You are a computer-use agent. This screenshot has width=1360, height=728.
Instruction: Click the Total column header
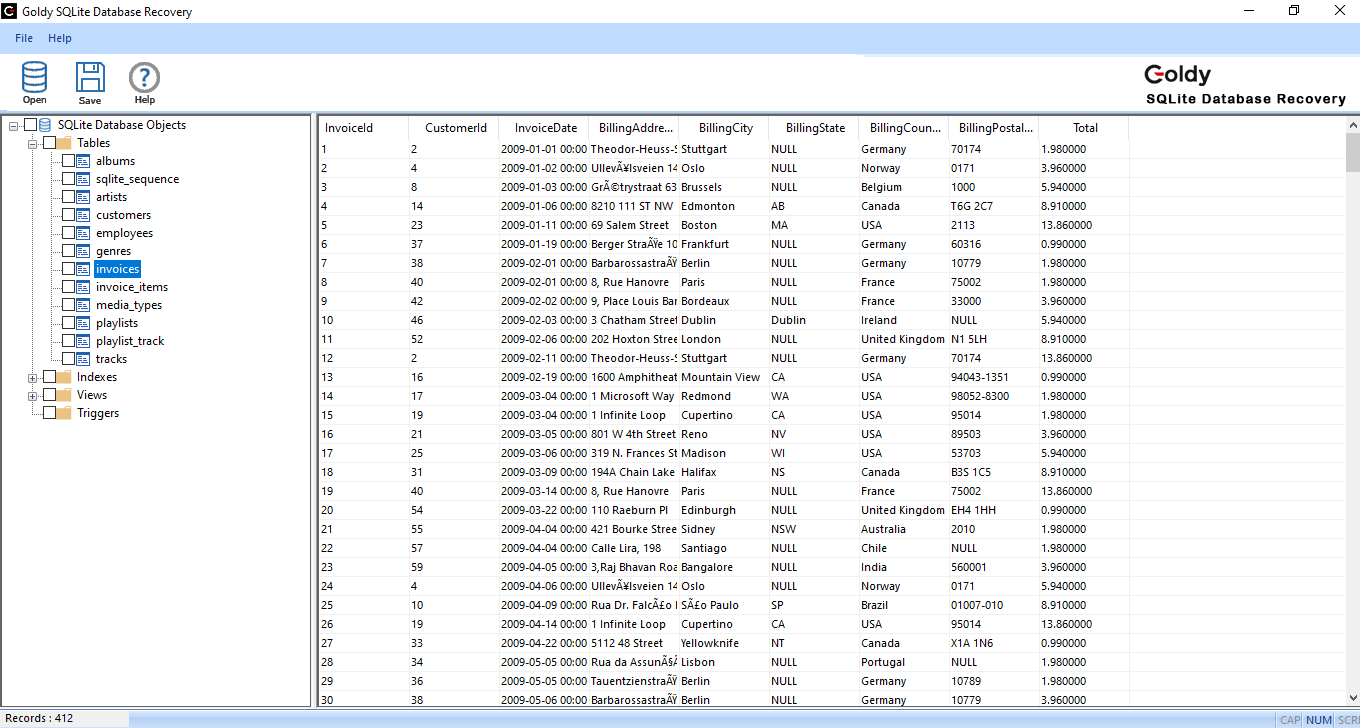pos(1084,128)
